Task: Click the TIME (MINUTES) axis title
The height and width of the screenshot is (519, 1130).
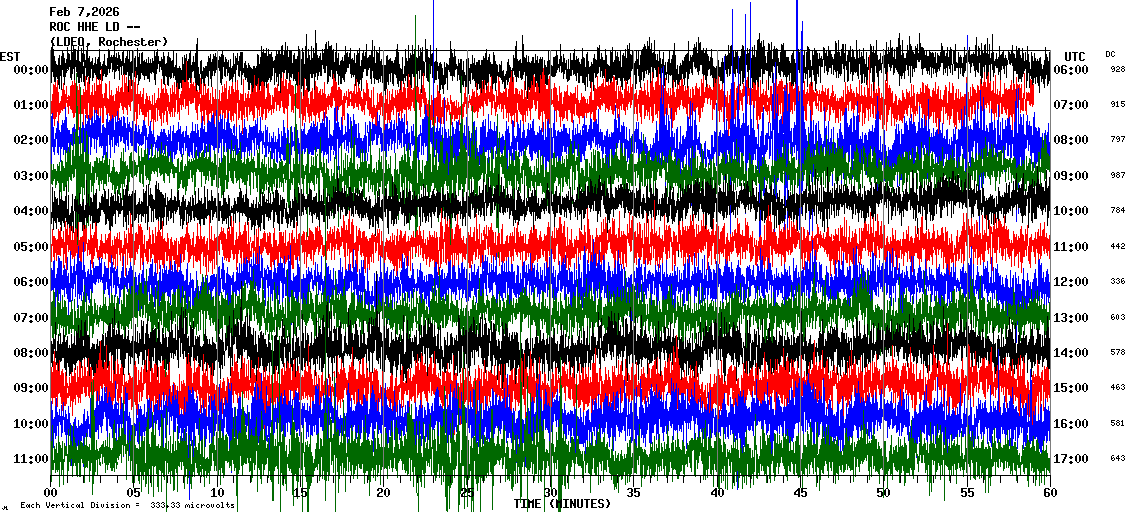Action: [x=562, y=504]
